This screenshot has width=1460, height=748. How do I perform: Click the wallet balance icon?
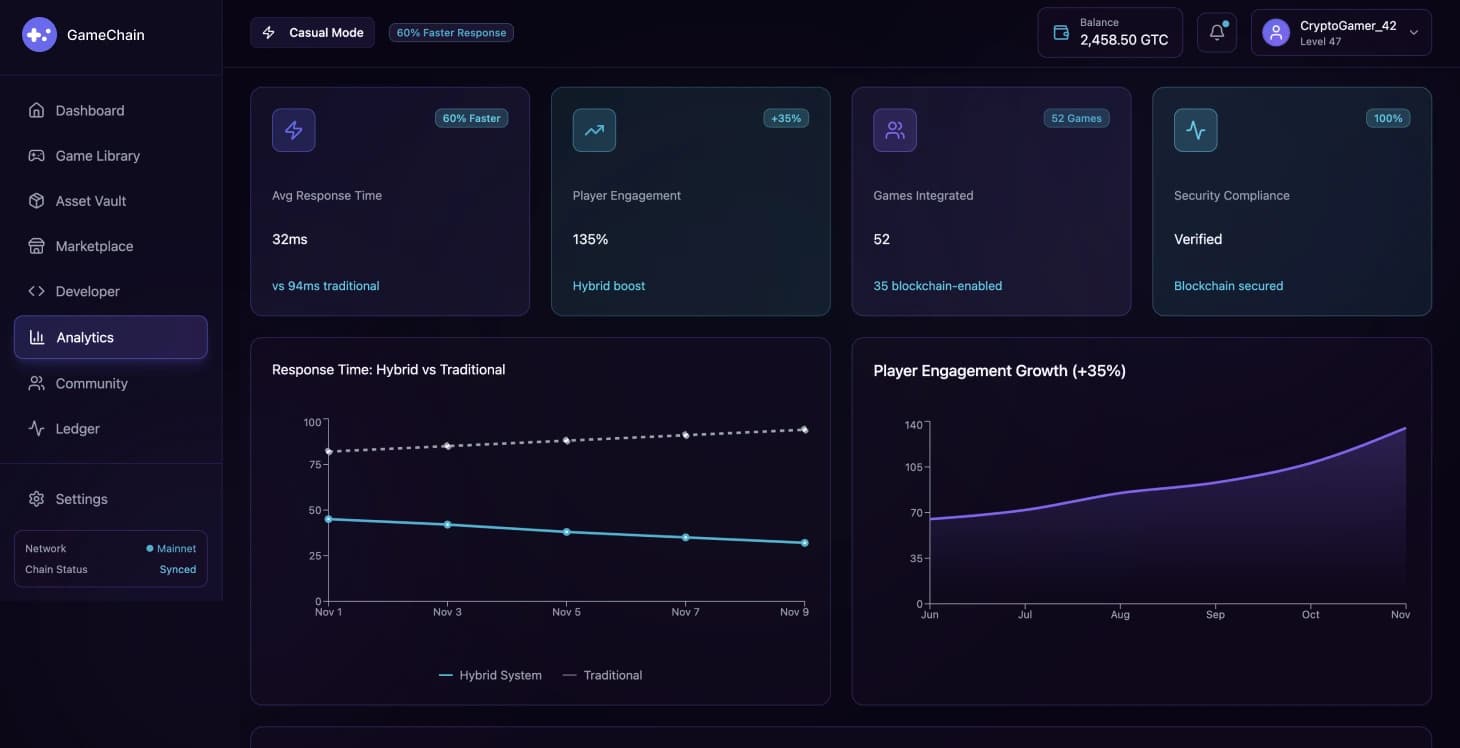(x=1060, y=31)
